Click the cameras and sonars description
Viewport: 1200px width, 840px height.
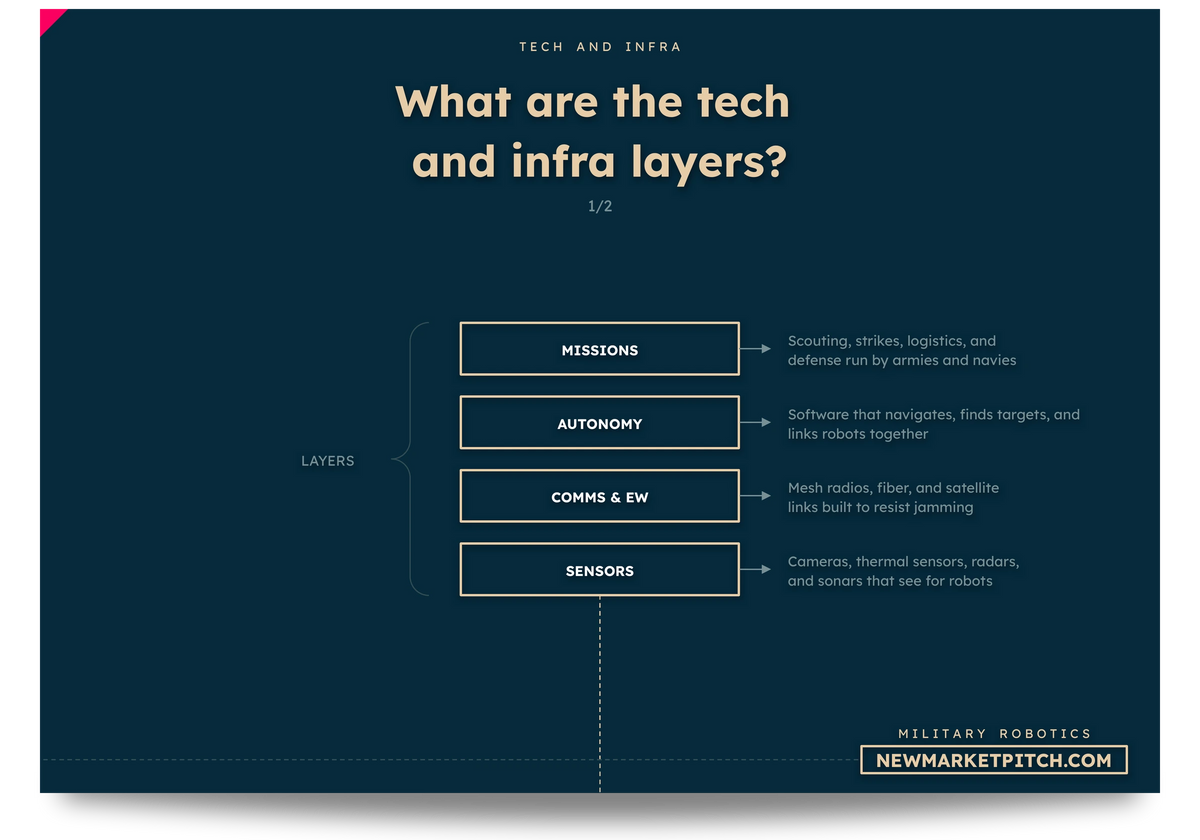click(x=903, y=571)
